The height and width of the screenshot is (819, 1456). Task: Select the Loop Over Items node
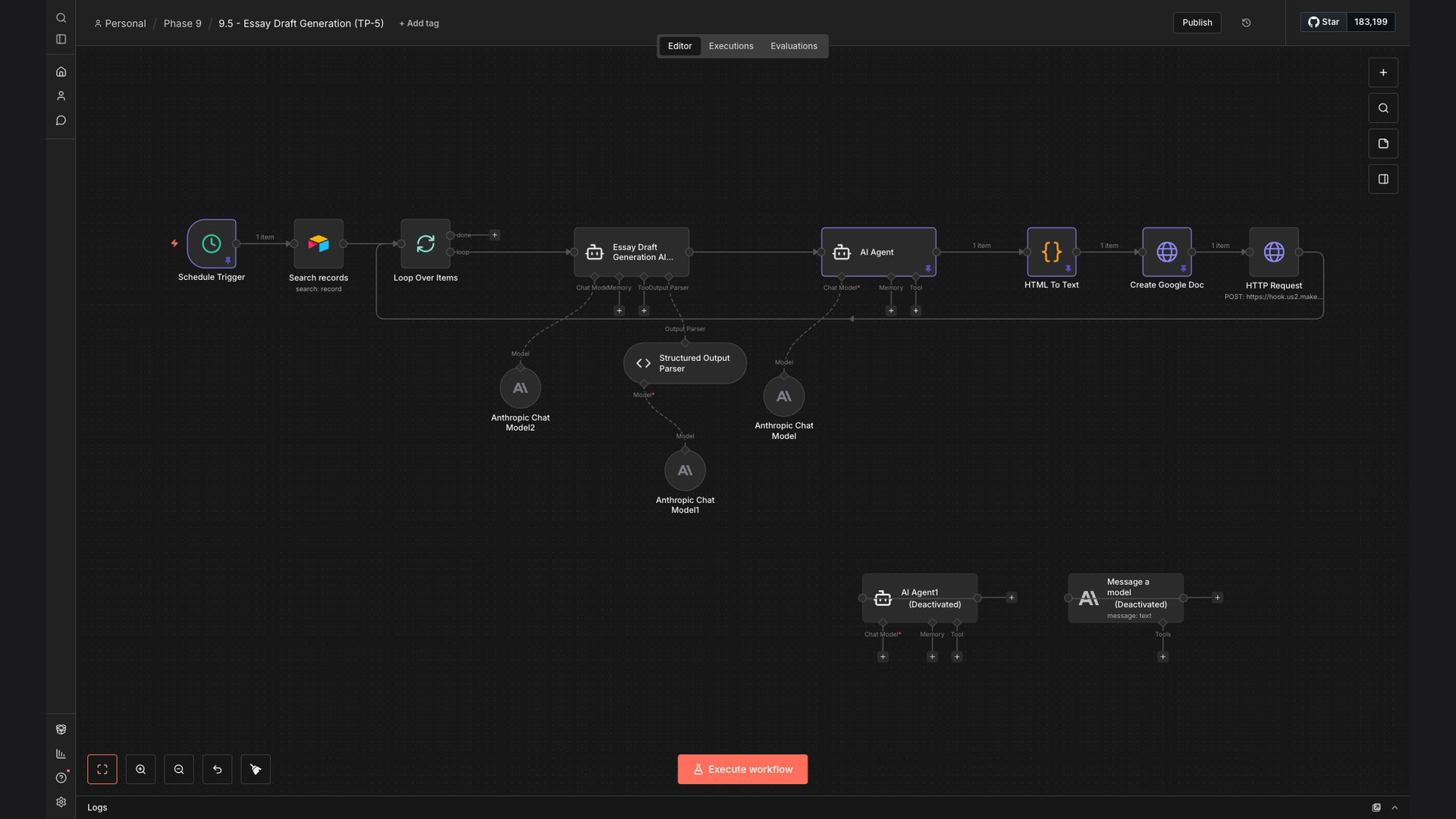click(x=425, y=243)
